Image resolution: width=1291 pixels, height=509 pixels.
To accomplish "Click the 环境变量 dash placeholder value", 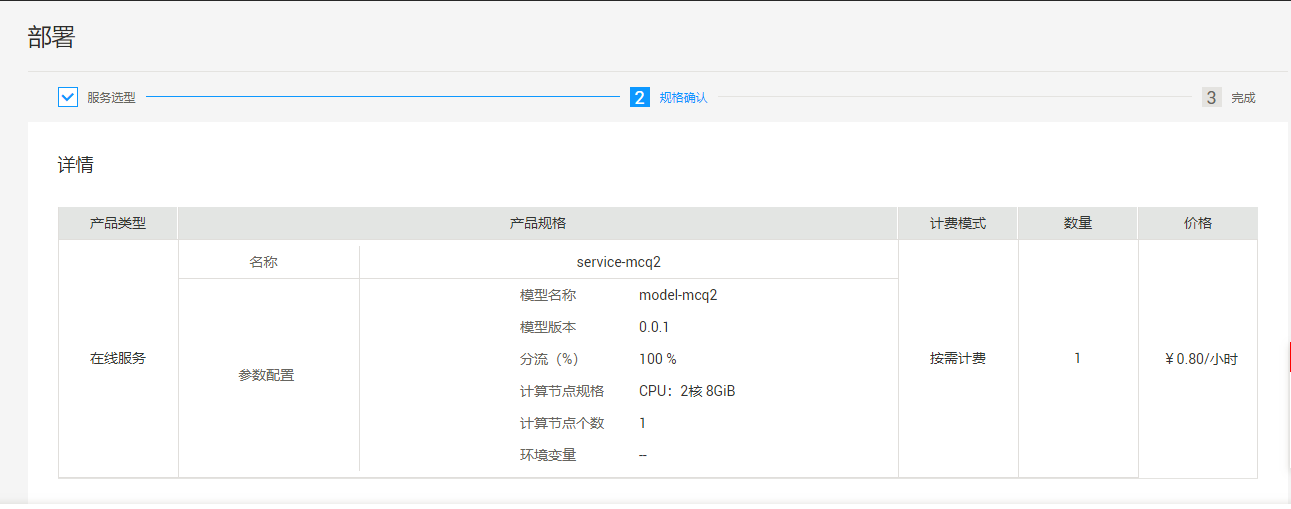I will [x=643, y=455].
